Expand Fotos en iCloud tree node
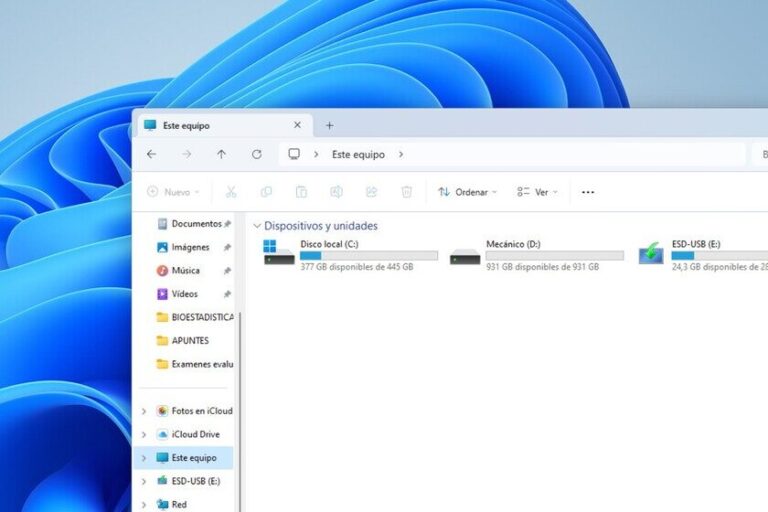 tap(144, 411)
